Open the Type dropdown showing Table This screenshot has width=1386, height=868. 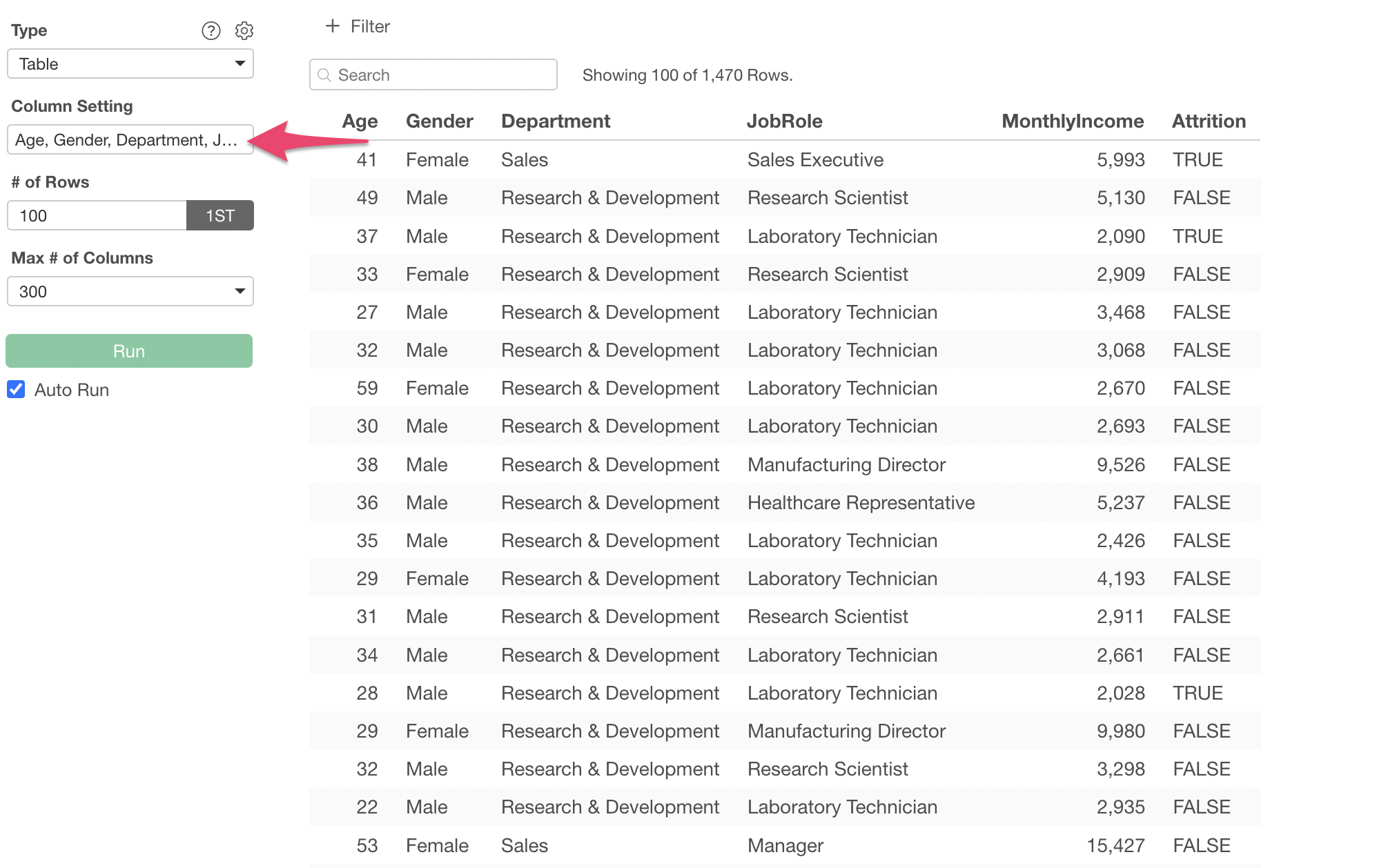click(x=130, y=64)
